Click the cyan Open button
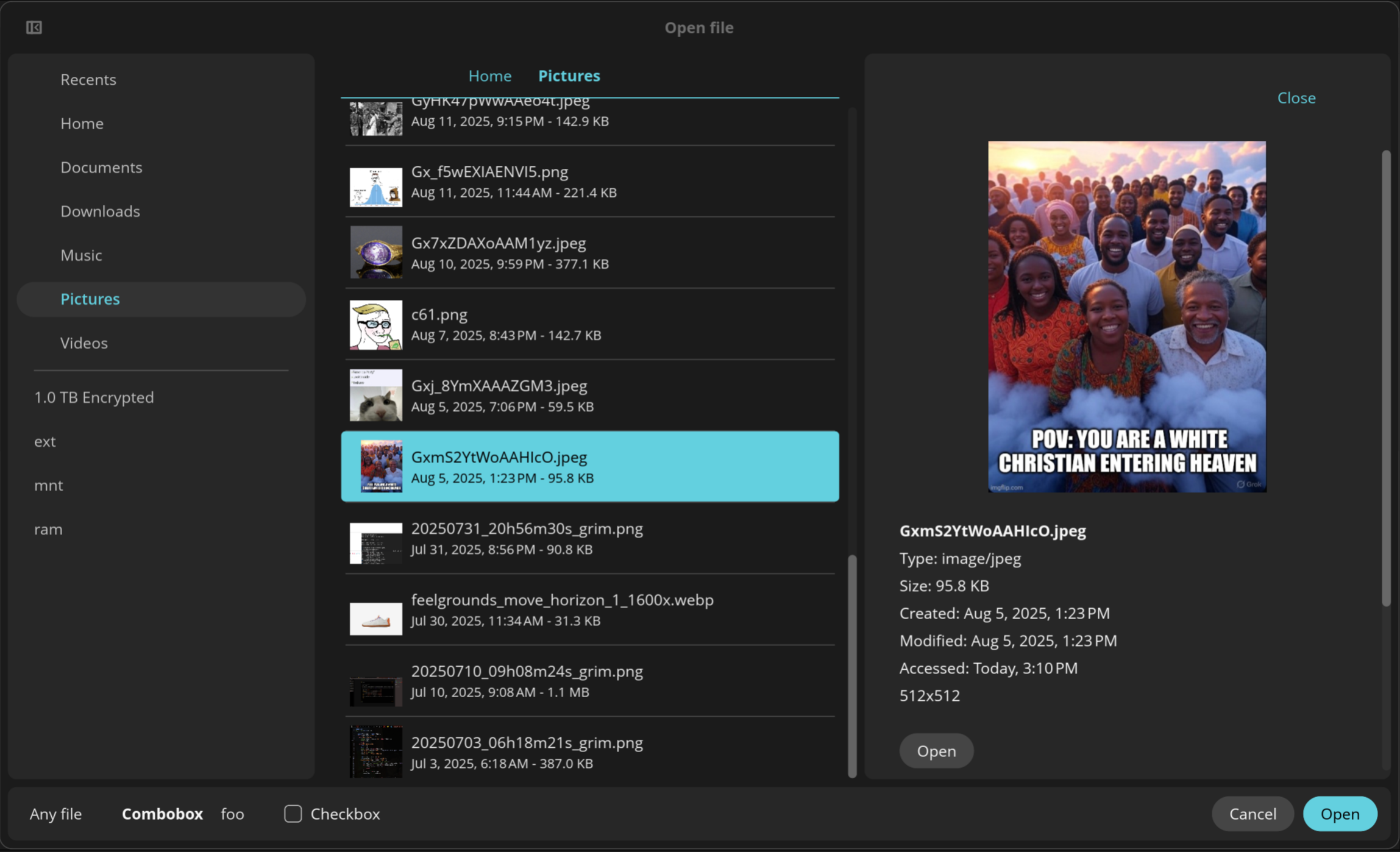Image resolution: width=1400 pixels, height=852 pixels. pyautogui.click(x=1339, y=814)
